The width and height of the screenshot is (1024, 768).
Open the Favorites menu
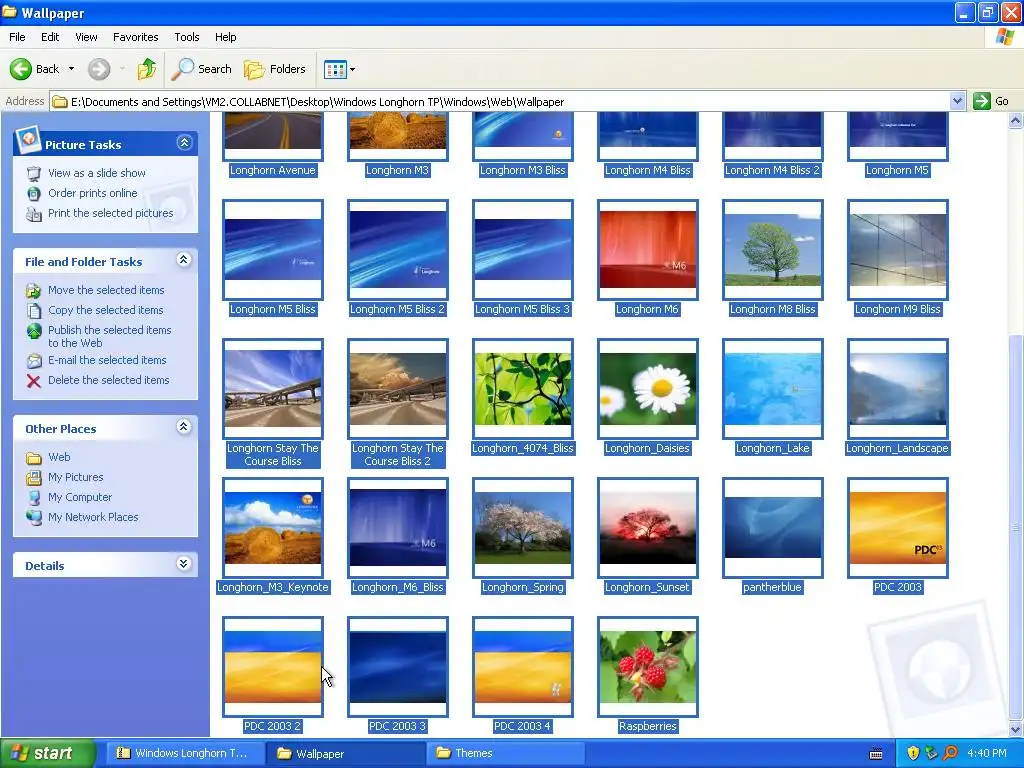(x=135, y=37)
